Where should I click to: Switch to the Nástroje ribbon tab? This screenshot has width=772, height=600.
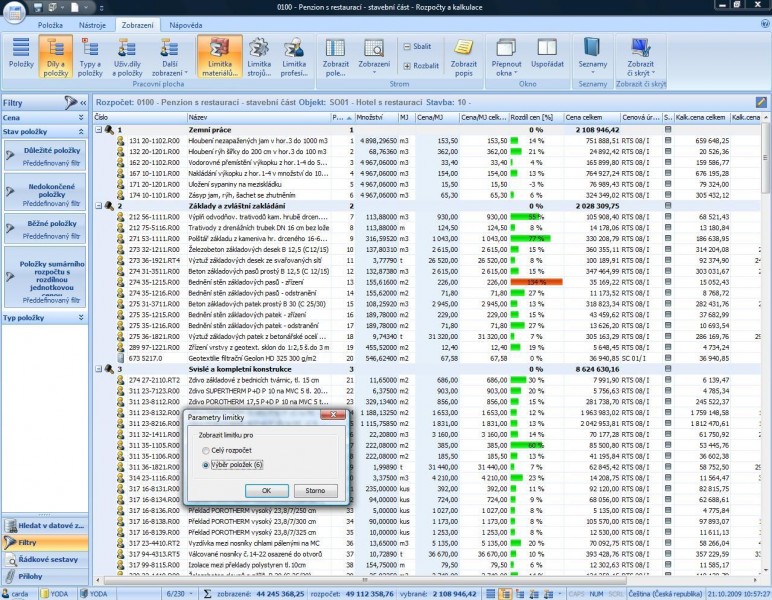pos(91,23)
